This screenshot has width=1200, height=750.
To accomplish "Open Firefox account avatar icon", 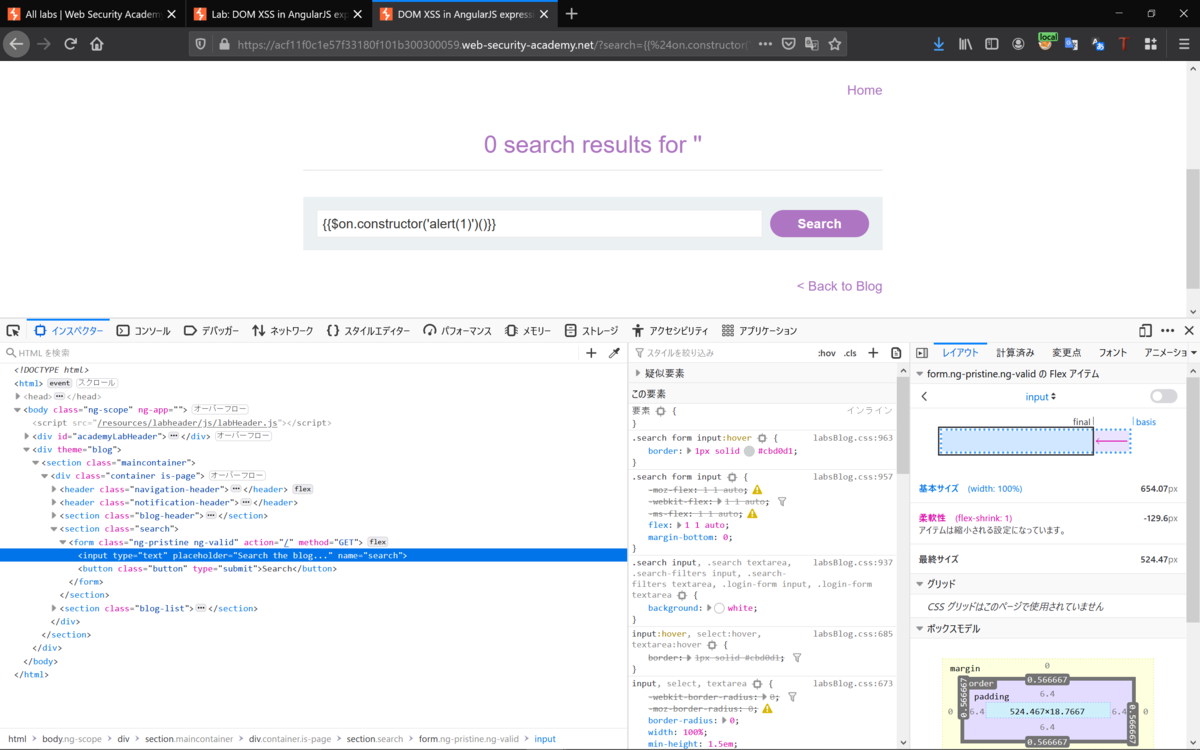I will (x=1018, y=44).
